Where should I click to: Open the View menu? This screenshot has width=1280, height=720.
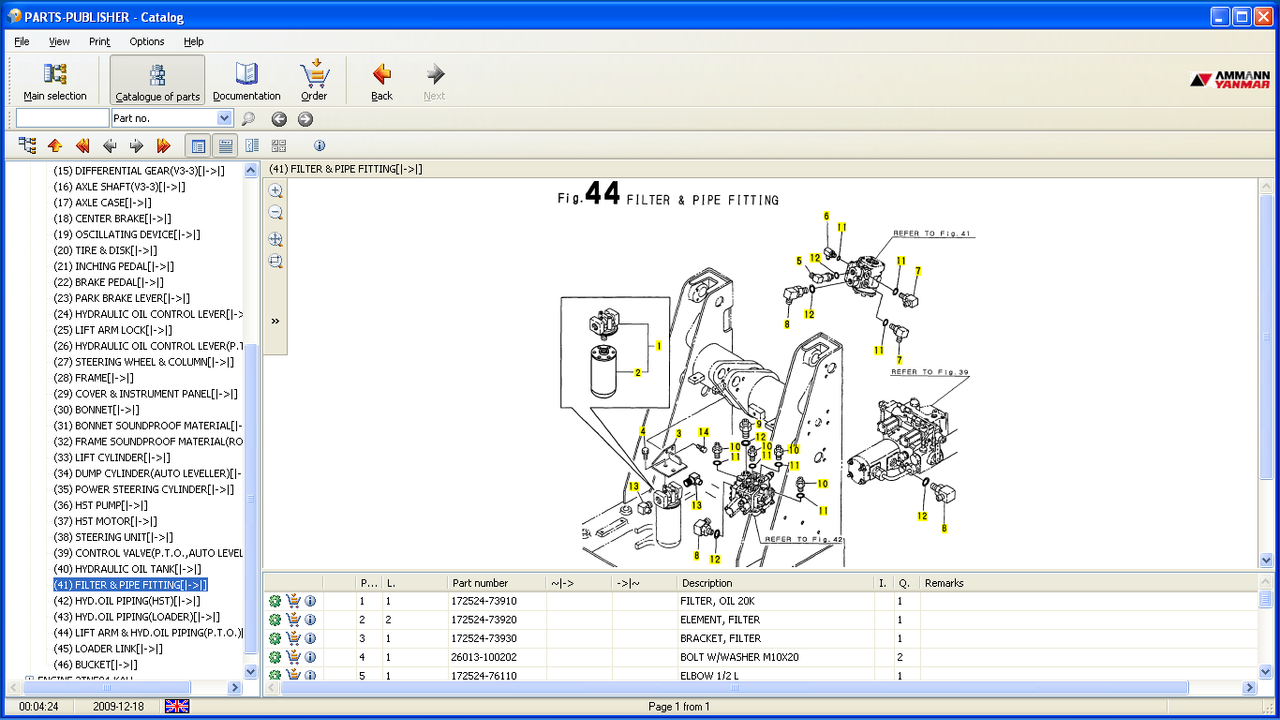click(59, 42)
